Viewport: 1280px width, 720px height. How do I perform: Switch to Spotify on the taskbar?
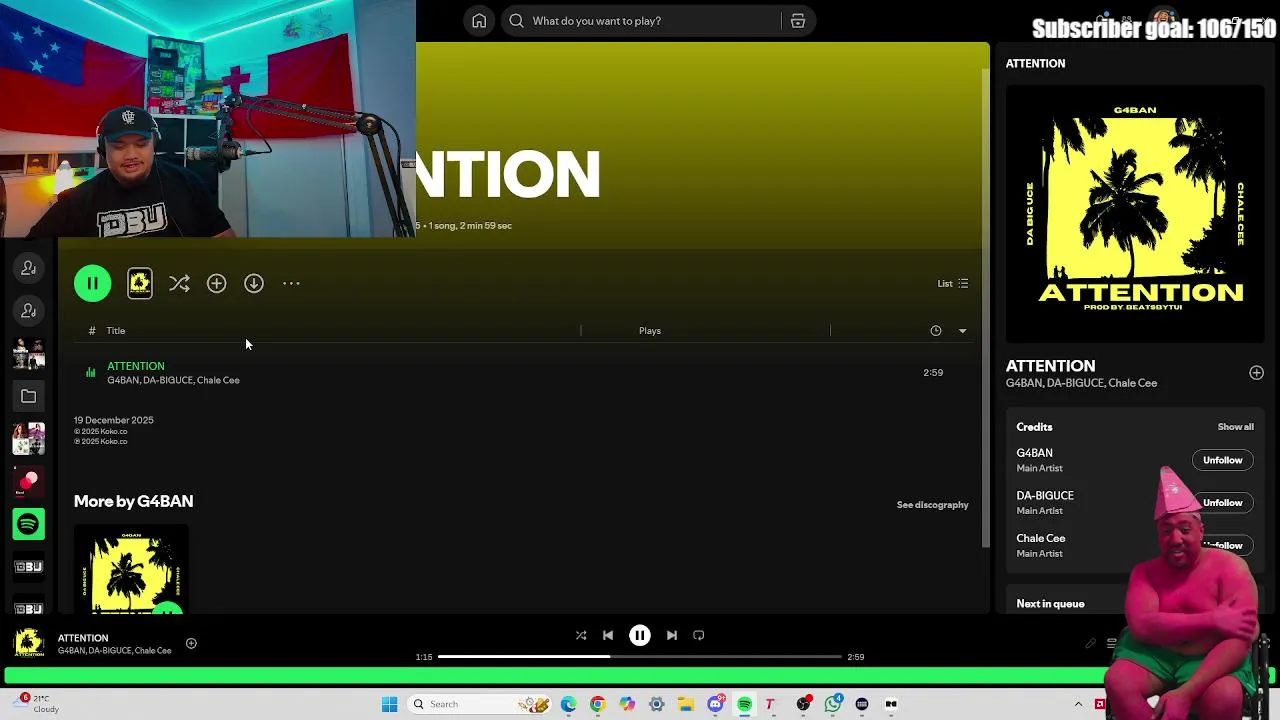click(745, 705)
